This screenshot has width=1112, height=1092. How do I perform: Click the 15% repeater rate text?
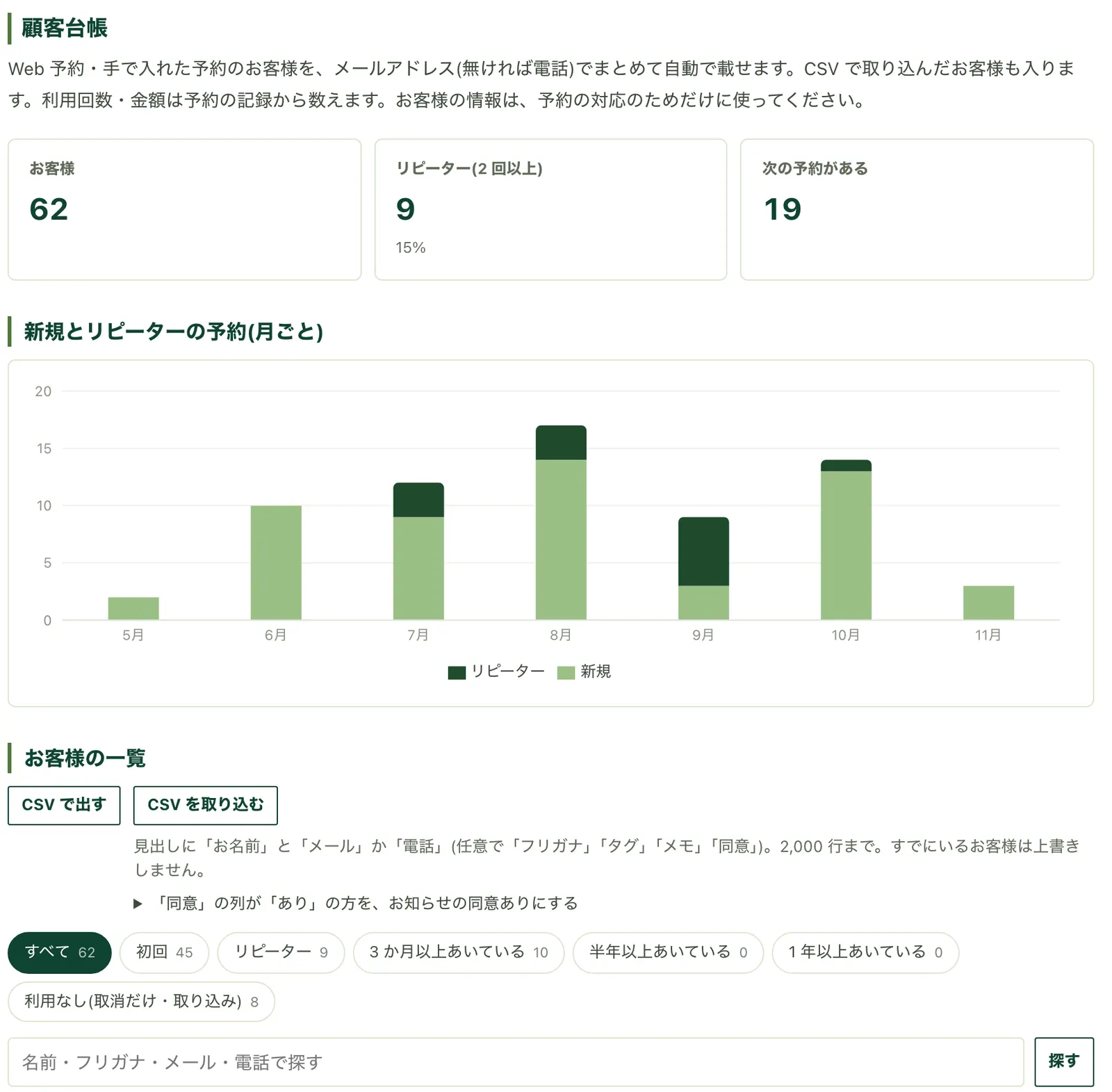[410, 247]
